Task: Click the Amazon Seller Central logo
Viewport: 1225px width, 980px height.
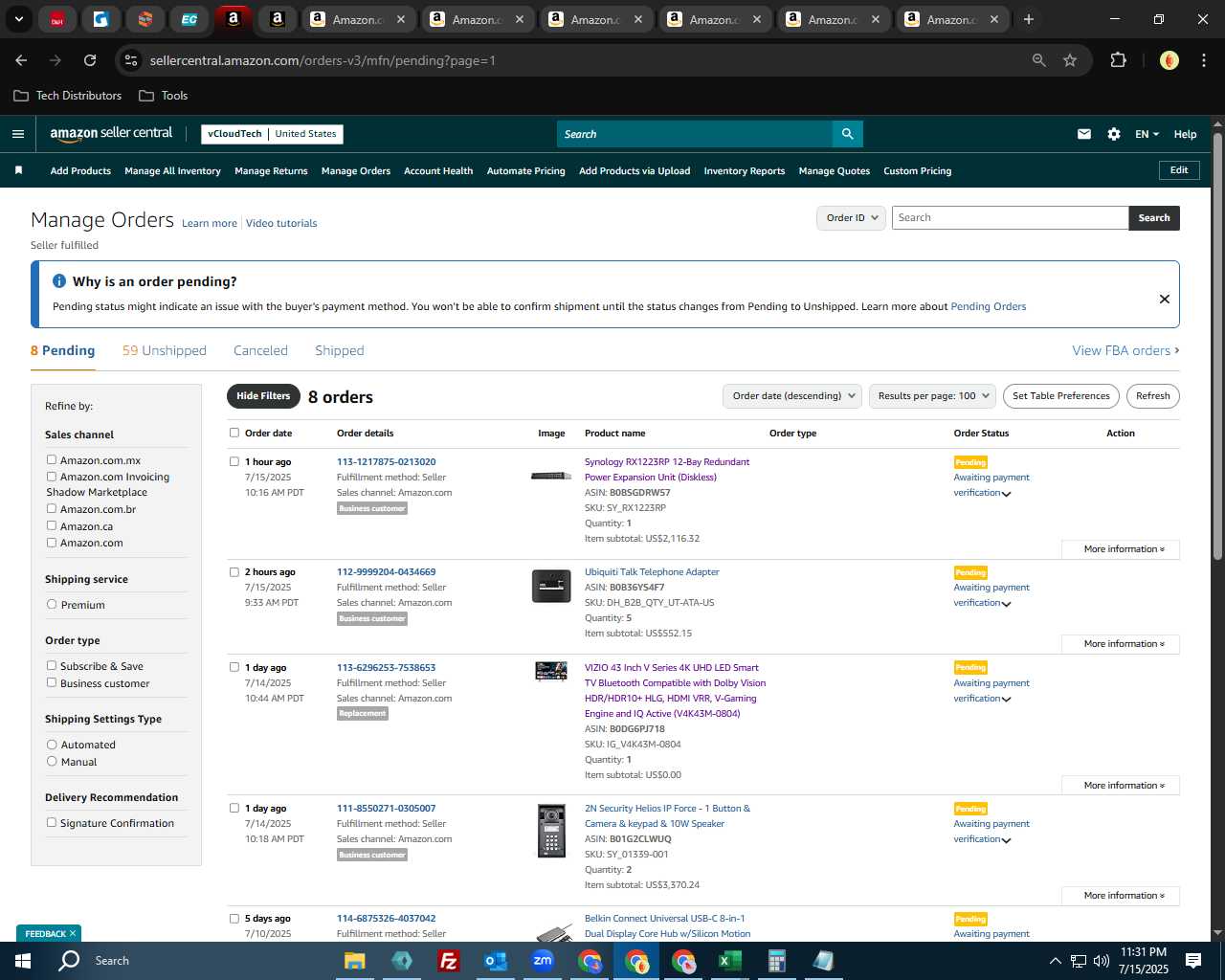Action: pyautogui.click(x=111, y=134)
